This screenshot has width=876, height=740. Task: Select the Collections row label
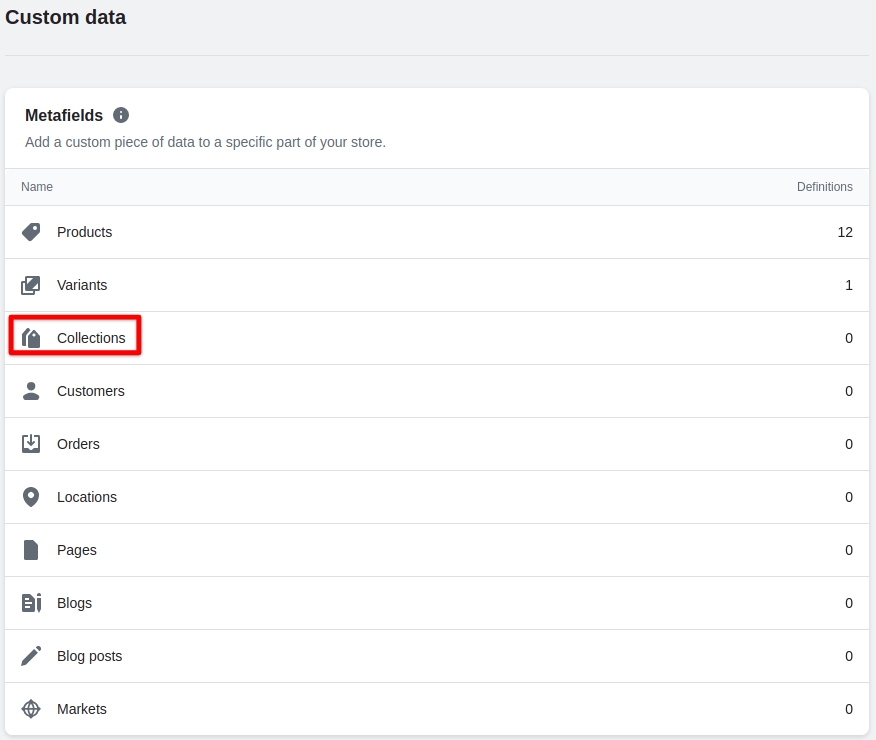pos(91,338)
